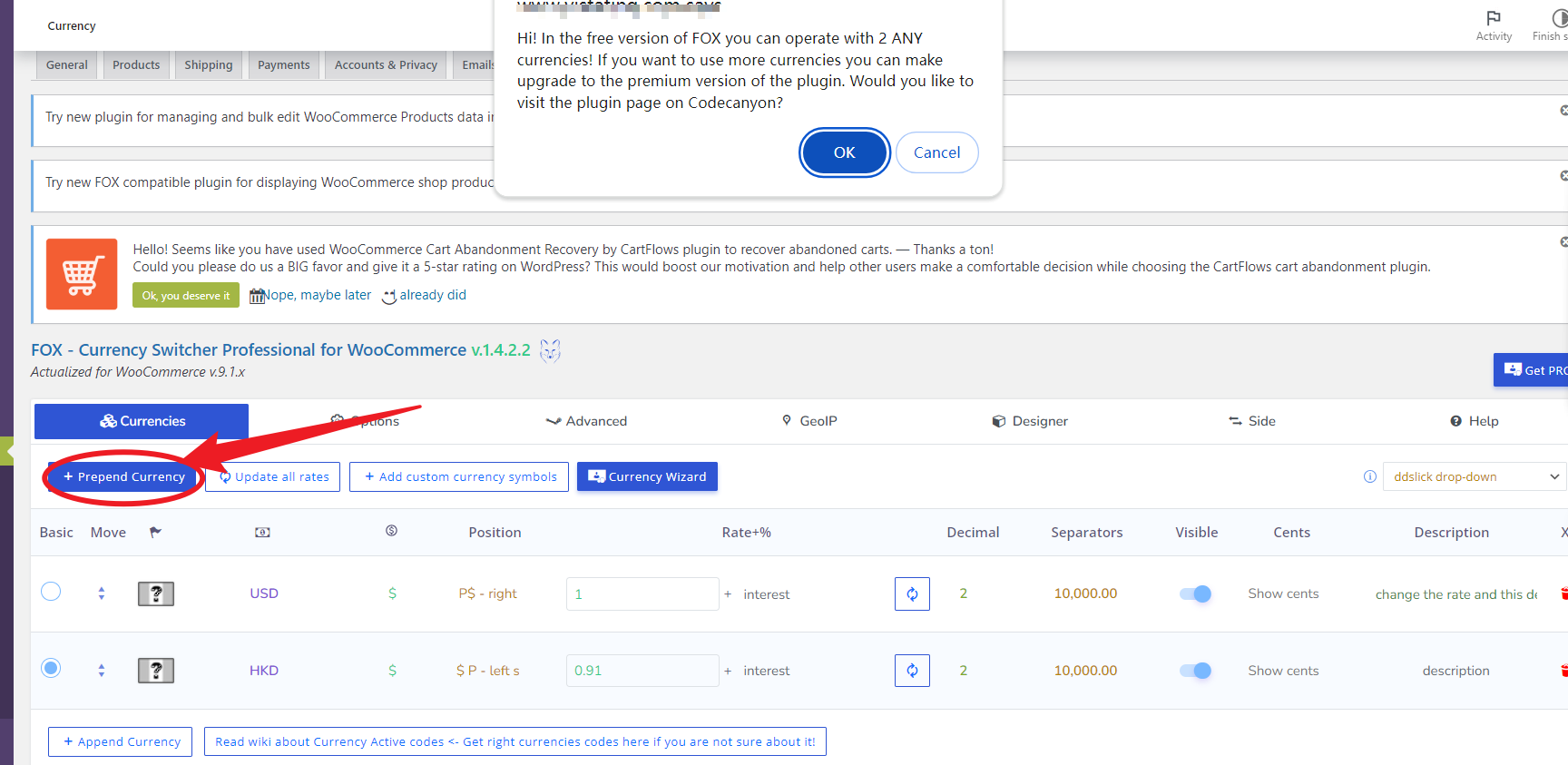
Task: Edit the HKD description field
Action: [1455, 671]
